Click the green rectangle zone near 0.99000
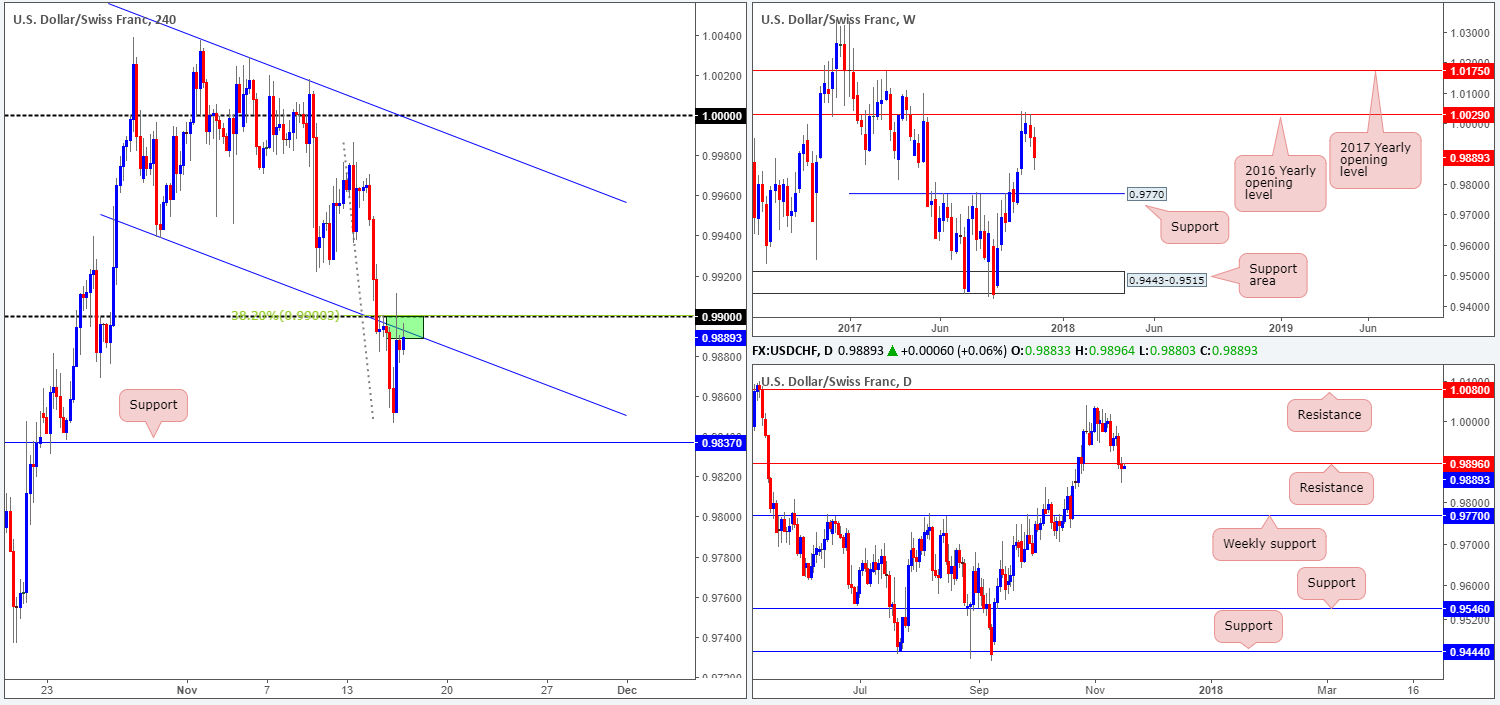Screen dimensions: 1500x705 [404, 327]
